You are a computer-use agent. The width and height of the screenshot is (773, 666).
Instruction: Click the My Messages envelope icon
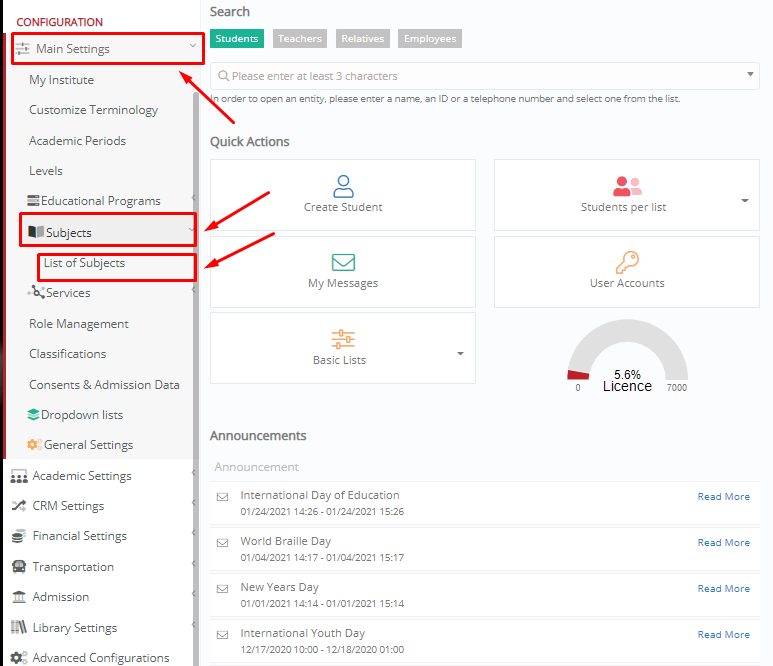(343, 262)
